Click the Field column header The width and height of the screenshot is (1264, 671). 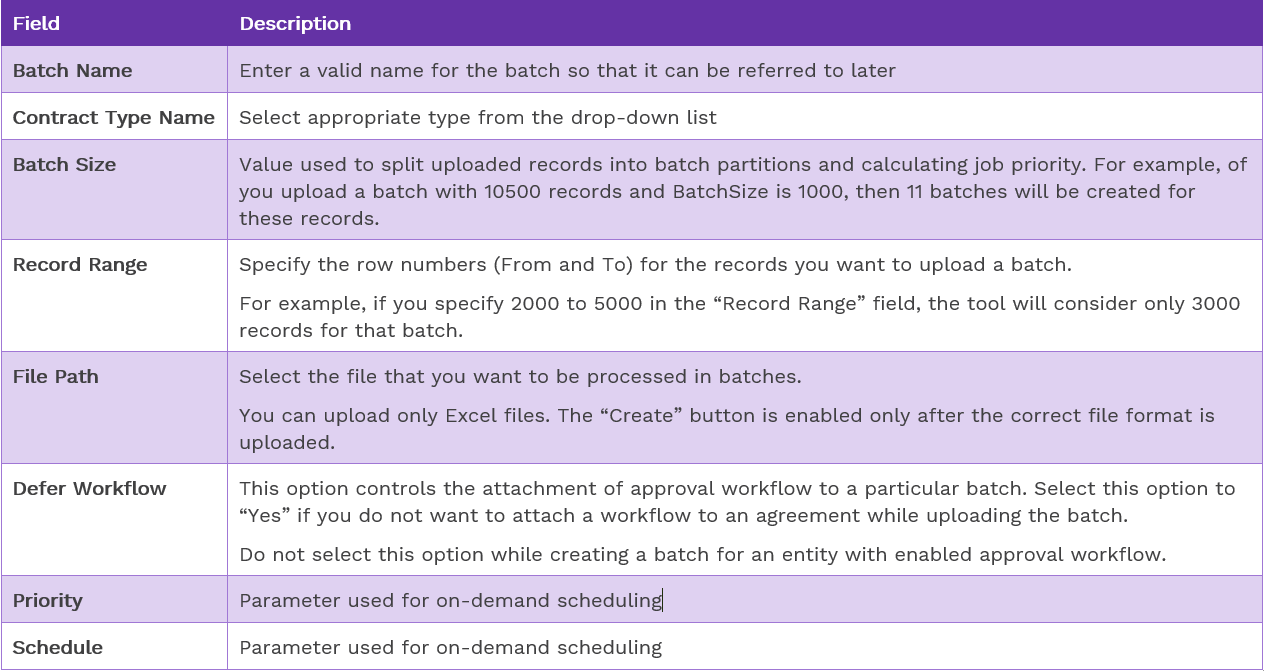[36, 23]
